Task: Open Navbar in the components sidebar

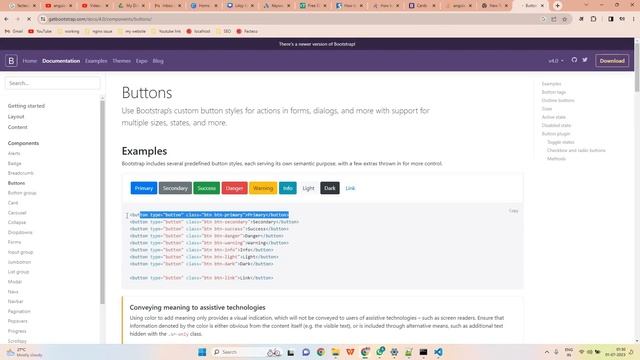Action: pos(16,301)
